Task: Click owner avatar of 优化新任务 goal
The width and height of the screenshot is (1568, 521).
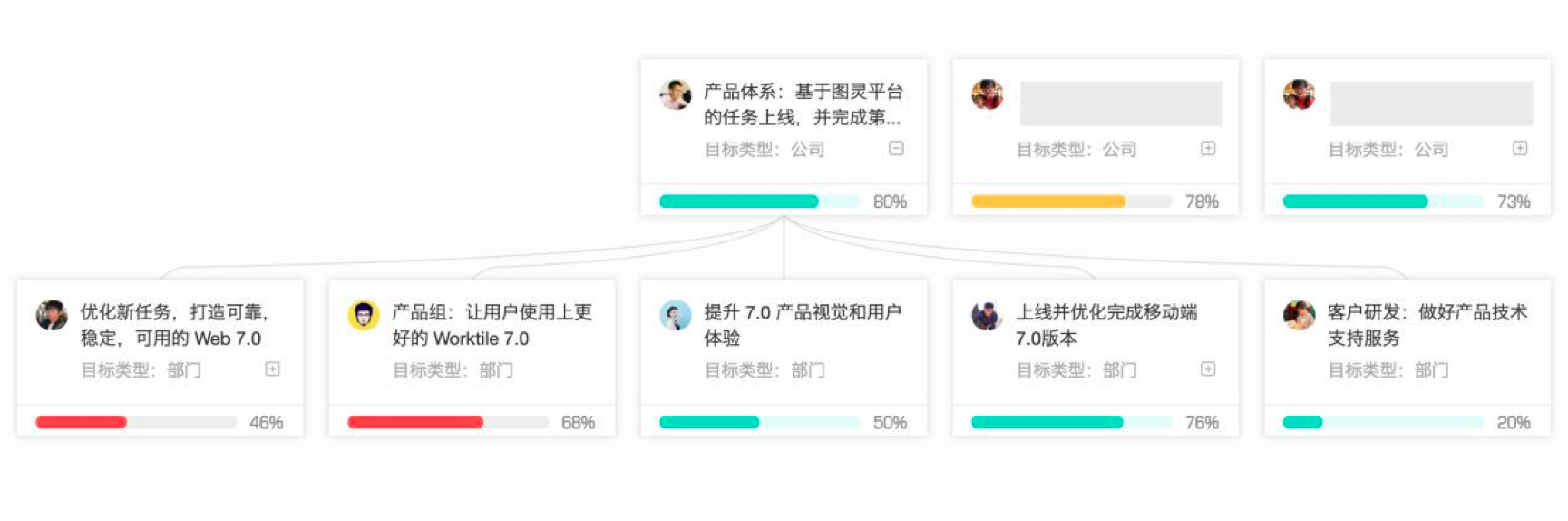Action: click(x=52, y=315)
